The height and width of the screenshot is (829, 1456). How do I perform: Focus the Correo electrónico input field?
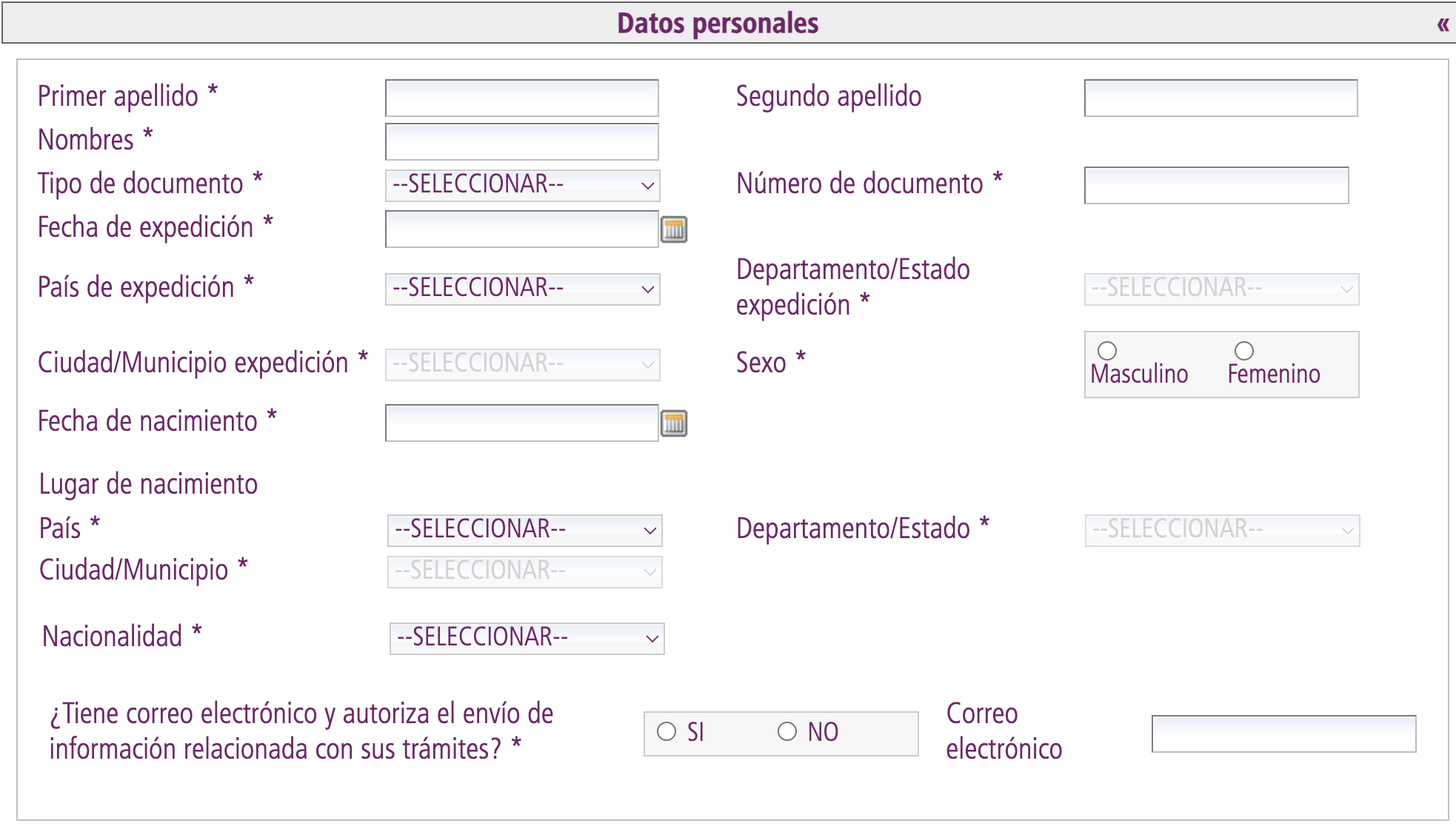click(x=1283, y=734)
